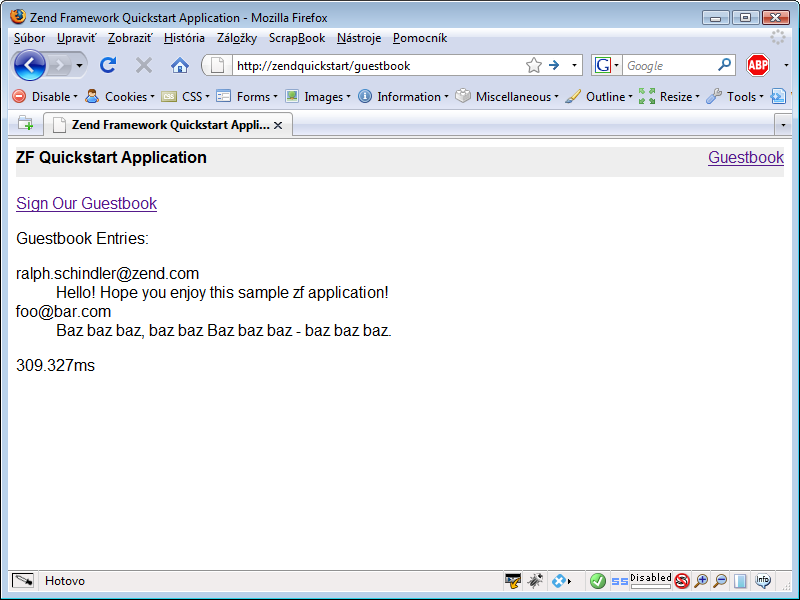This screenshot has width=800, height=600.
Task: Open the Resize toolbar menu
Action: coord(669,96)
